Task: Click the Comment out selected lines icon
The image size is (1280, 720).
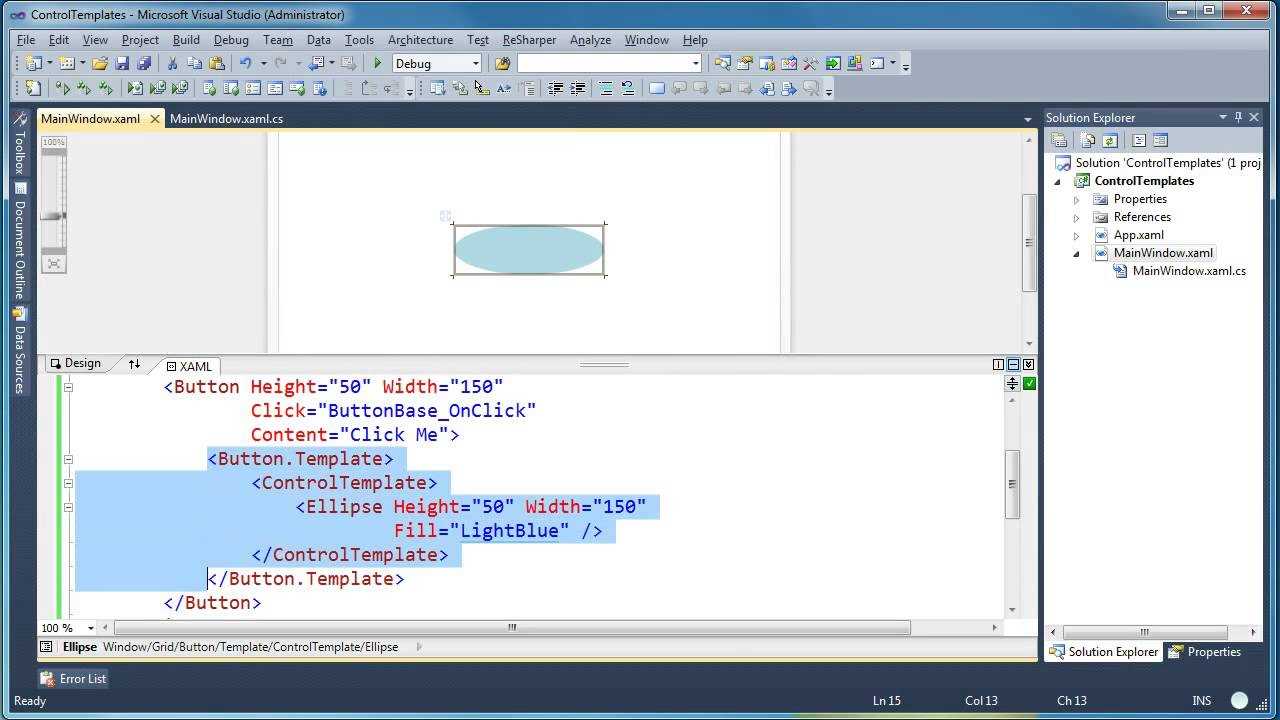Action: [606, 88]
